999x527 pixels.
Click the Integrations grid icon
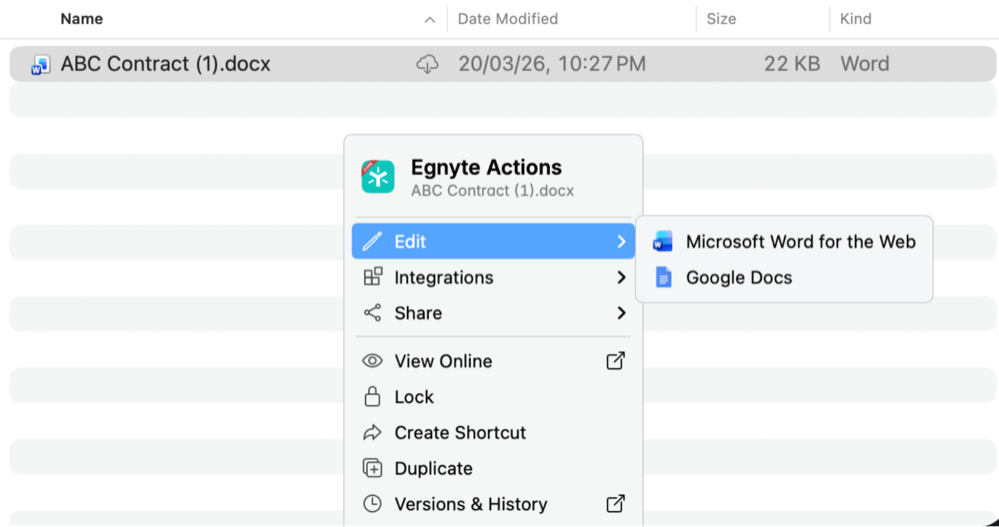pos(373,277)
